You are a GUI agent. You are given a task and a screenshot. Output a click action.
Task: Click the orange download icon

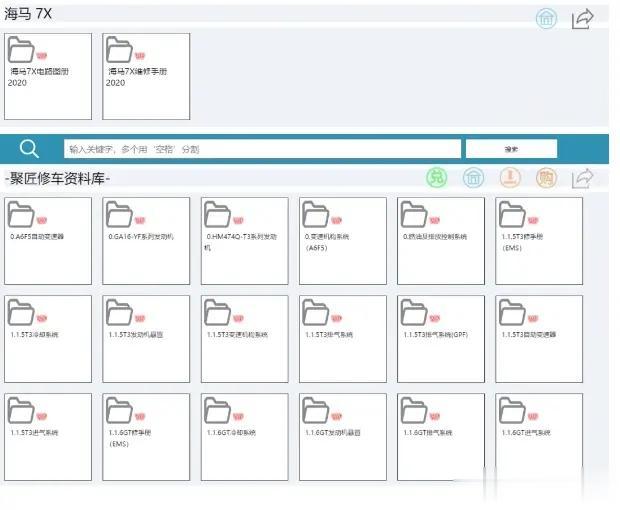click(510, 178)
